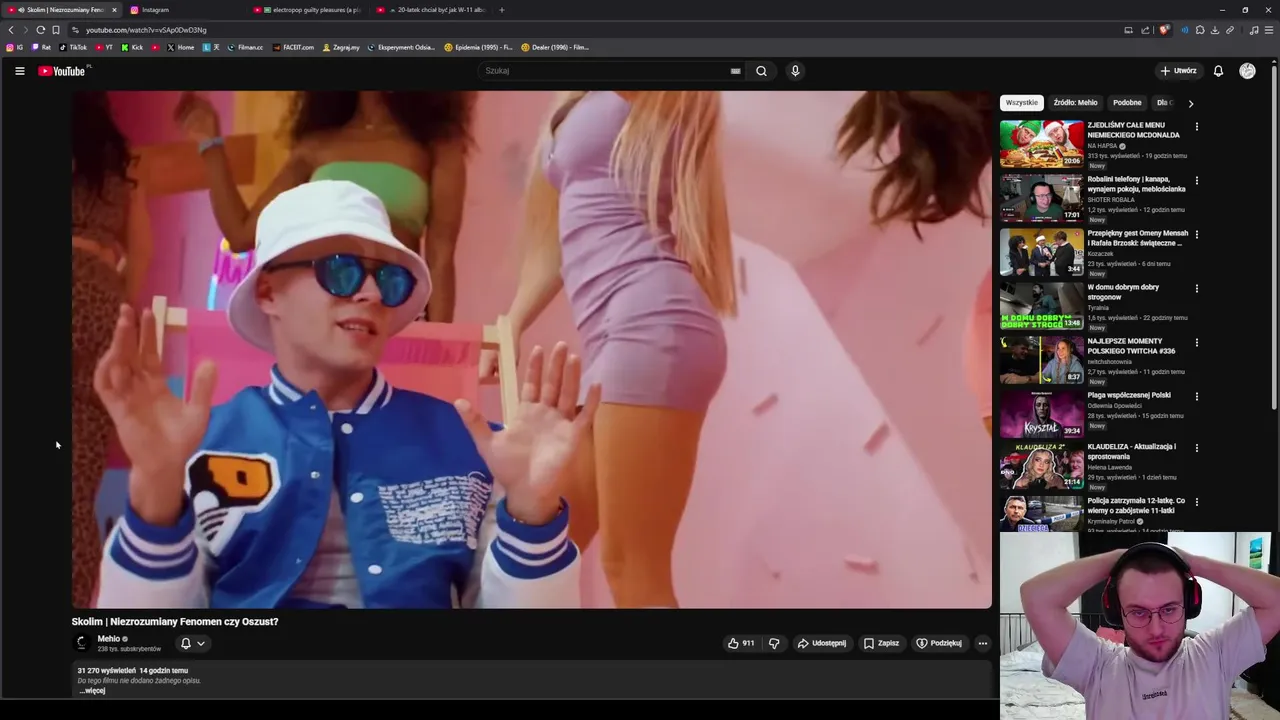Open the Kick bookmark
1280x720 pixels.
point(132,47)
